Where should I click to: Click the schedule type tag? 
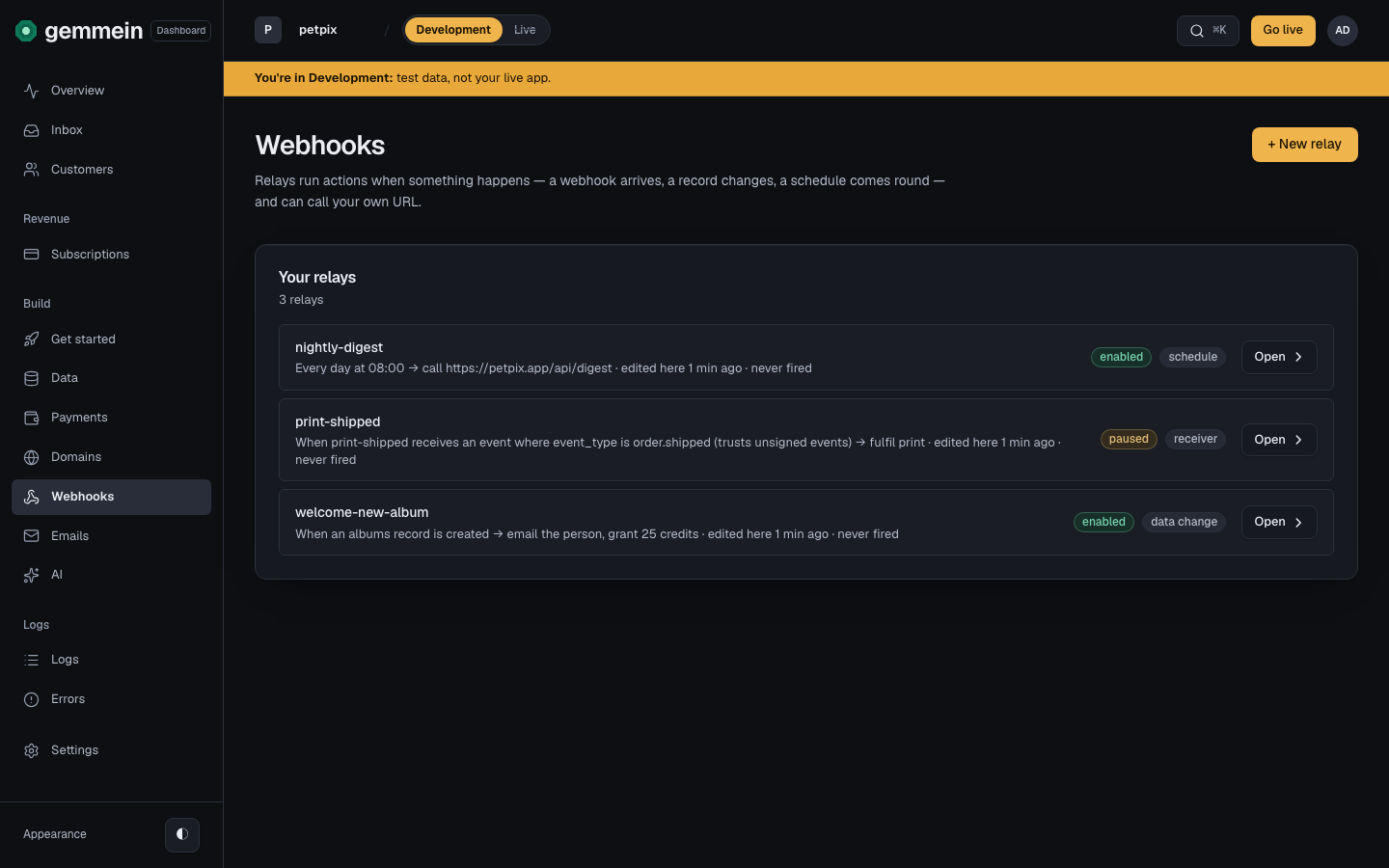point(1193,357)
